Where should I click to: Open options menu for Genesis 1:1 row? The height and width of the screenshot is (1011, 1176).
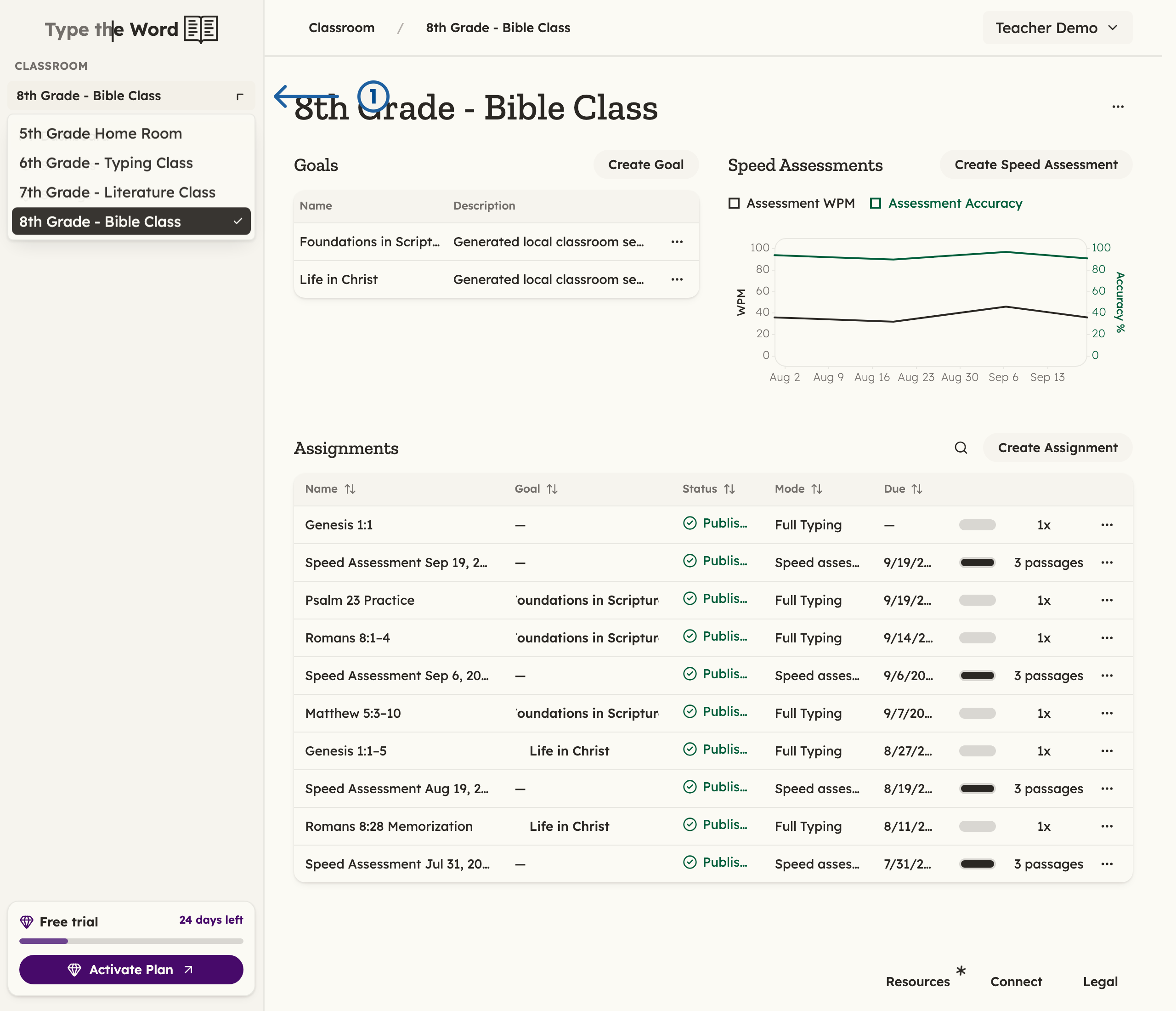(x=1106, y=524)
